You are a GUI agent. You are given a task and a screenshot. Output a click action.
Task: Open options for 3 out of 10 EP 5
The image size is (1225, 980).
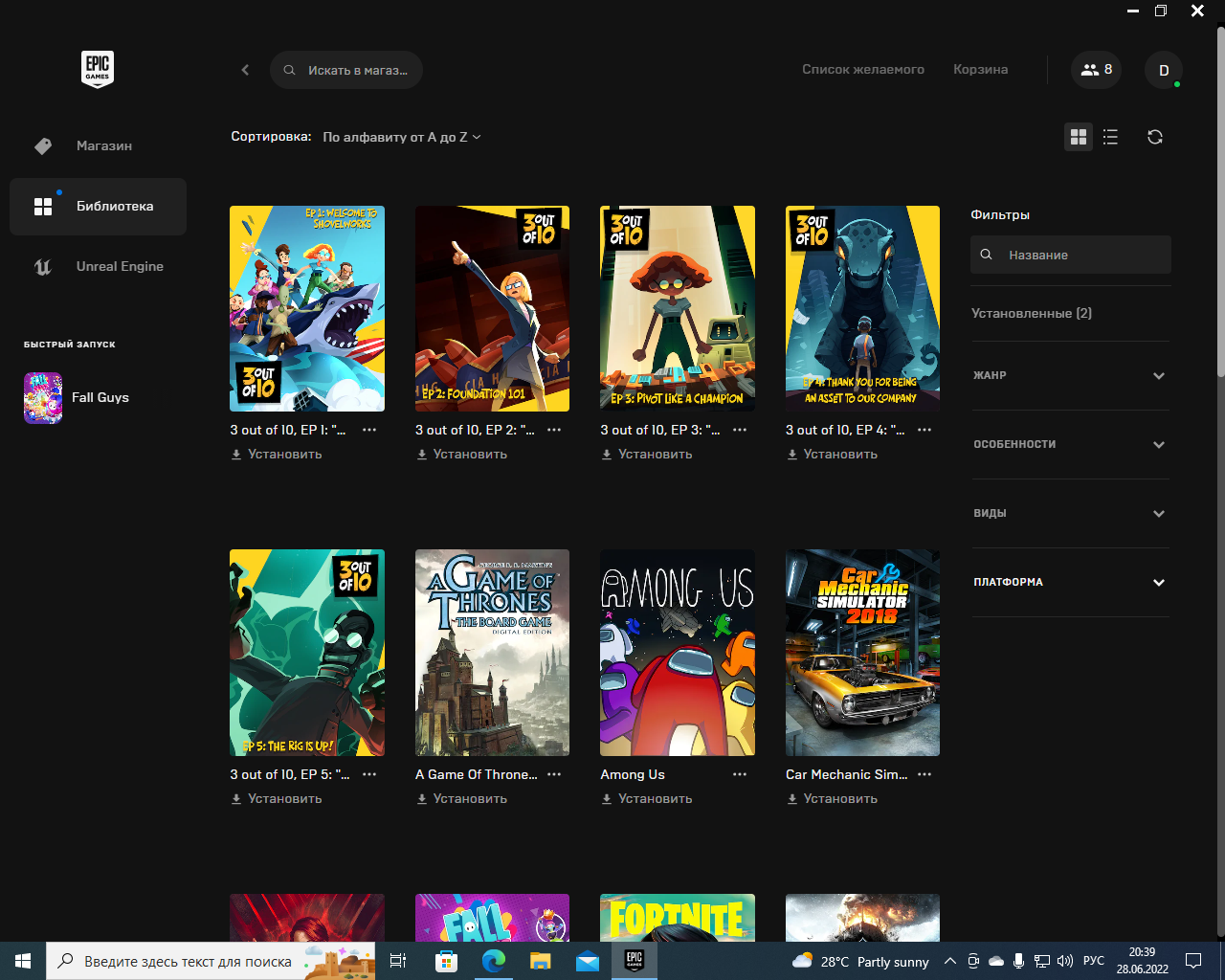[369, 774]
